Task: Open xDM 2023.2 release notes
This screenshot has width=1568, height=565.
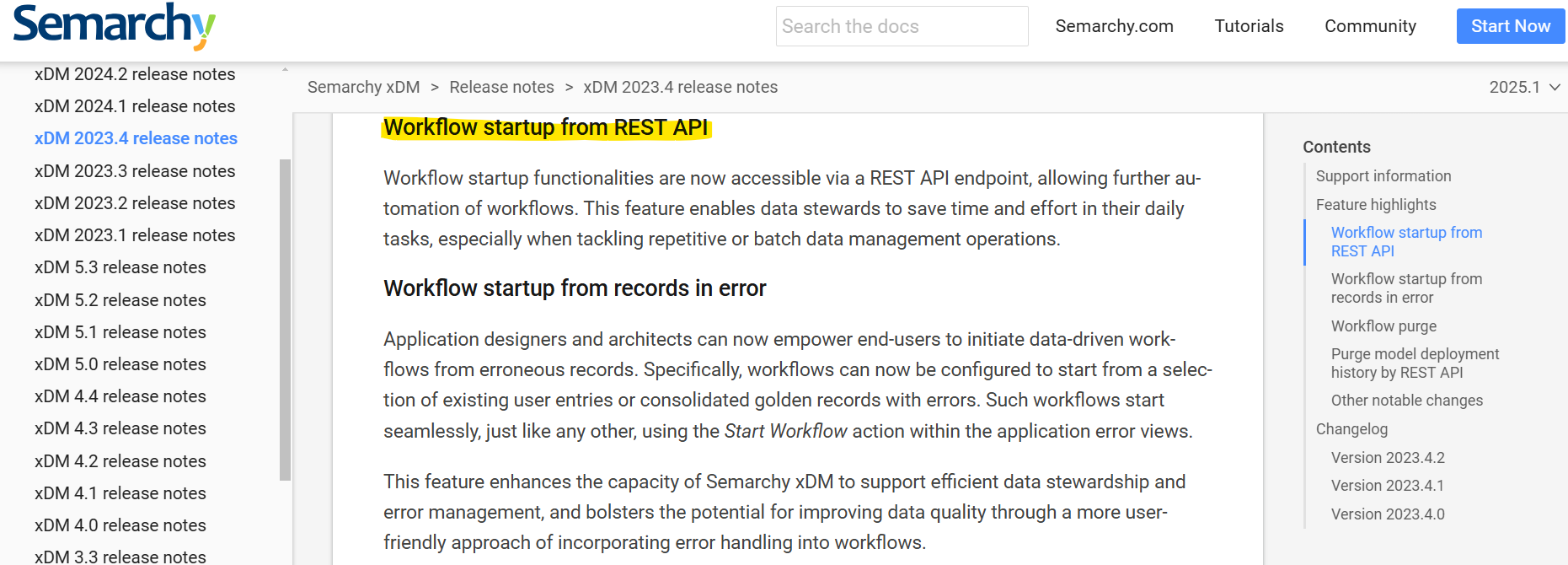Action: (135, 203)
